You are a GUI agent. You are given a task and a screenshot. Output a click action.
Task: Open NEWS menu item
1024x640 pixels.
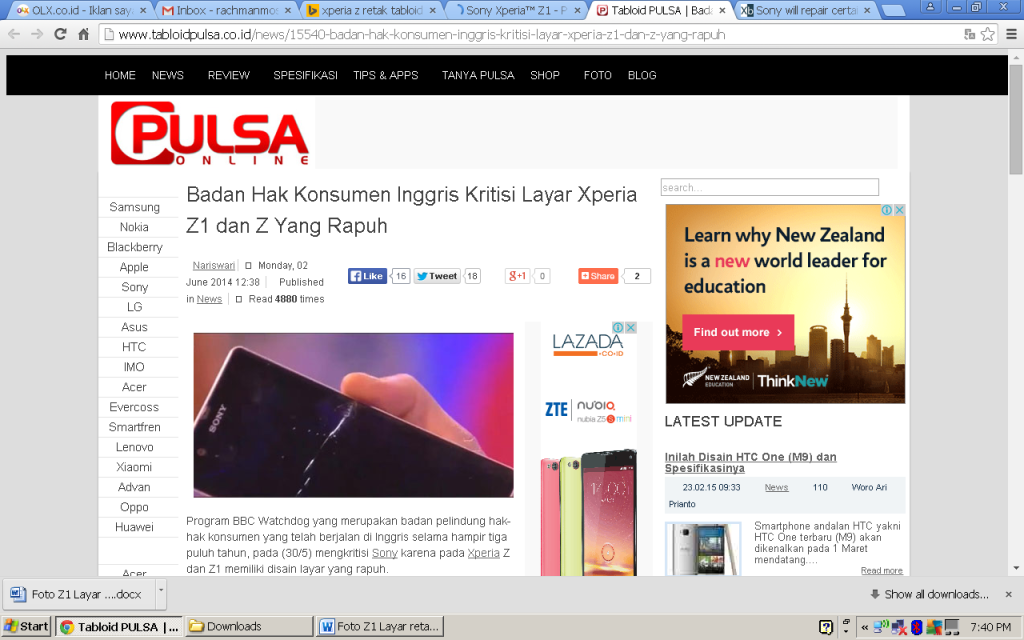point(168,75)
